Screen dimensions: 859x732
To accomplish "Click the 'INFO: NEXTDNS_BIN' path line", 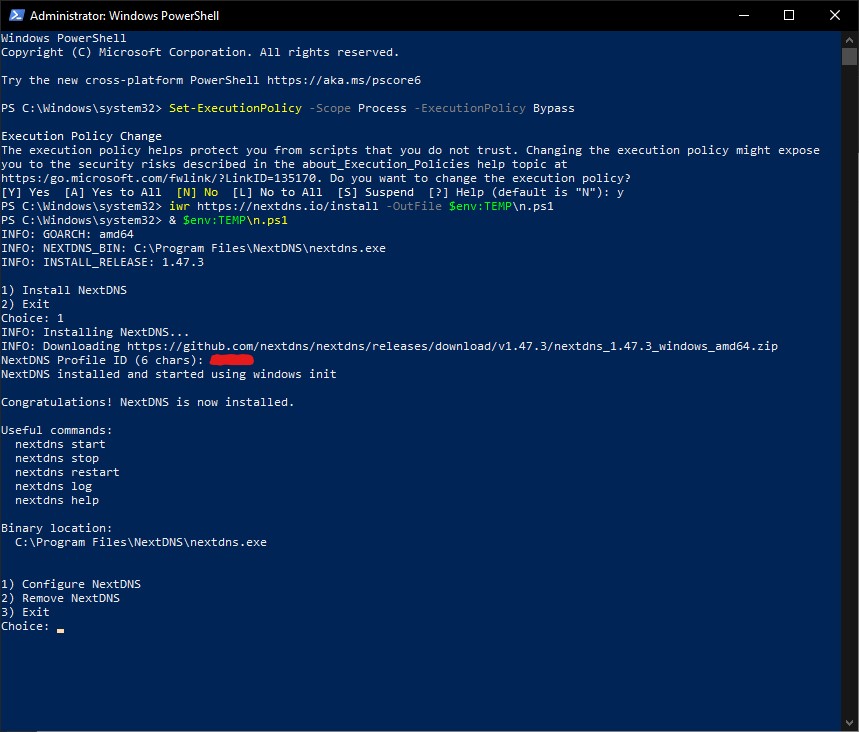I will coord(193,248).
